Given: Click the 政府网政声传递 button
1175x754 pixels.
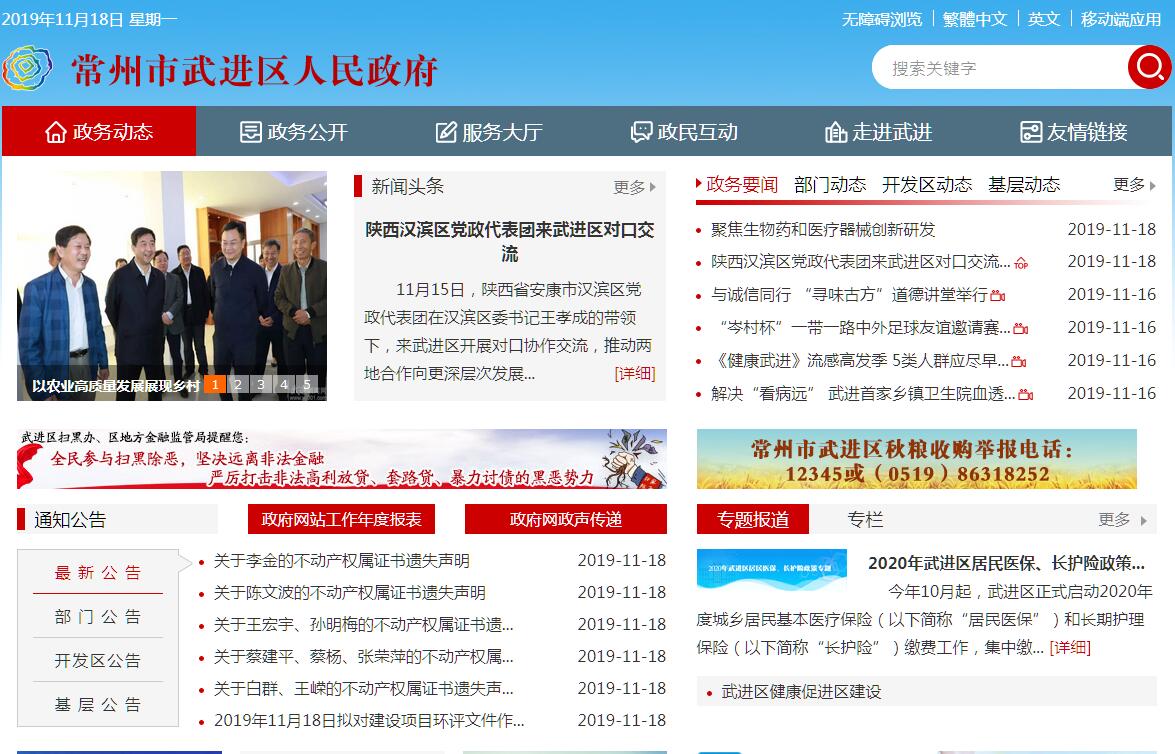Looking at the screenshot, I should click(x=566, y=519).
